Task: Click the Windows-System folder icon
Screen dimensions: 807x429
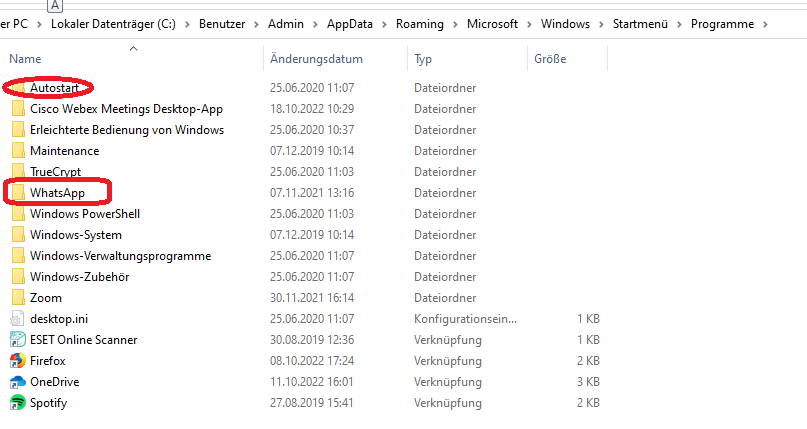Action: click(x=17, y=235)
